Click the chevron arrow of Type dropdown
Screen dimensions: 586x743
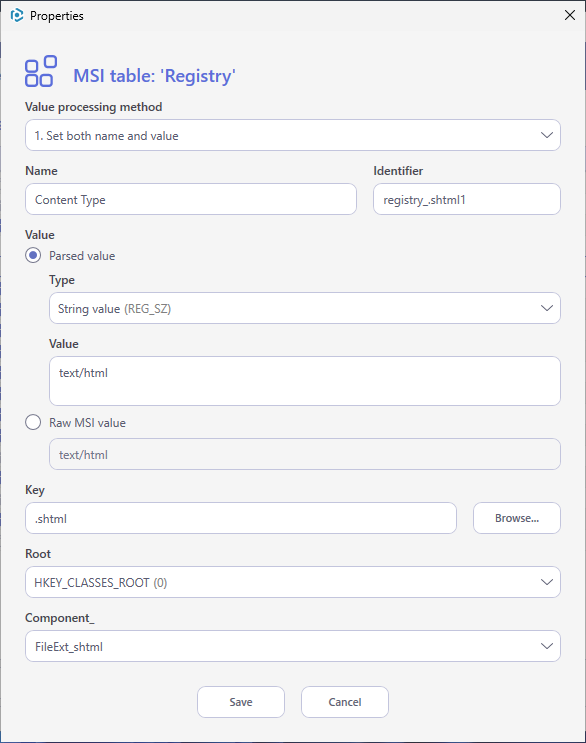[x=547, y=308]
